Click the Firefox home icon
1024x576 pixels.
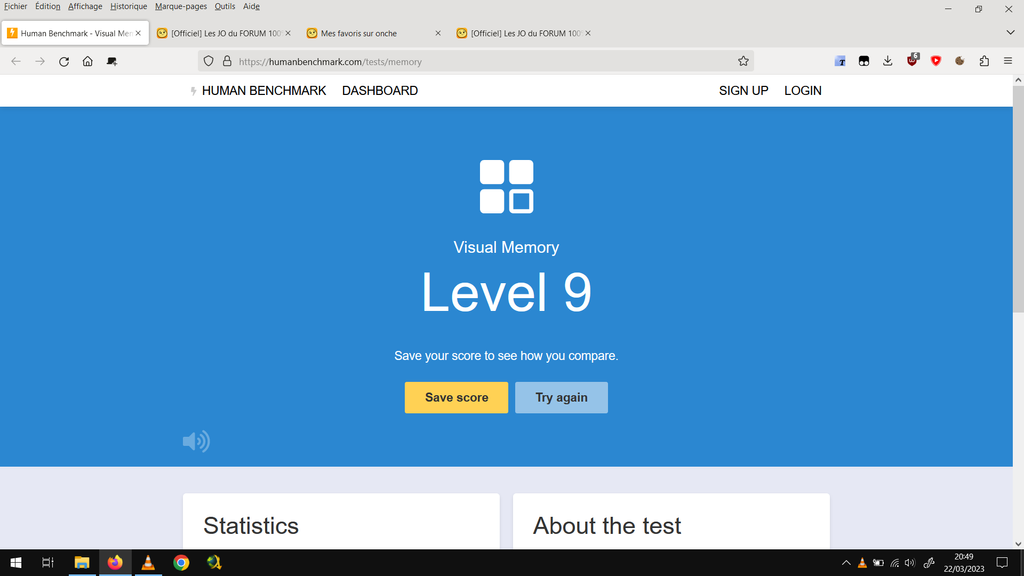point(88,61)
